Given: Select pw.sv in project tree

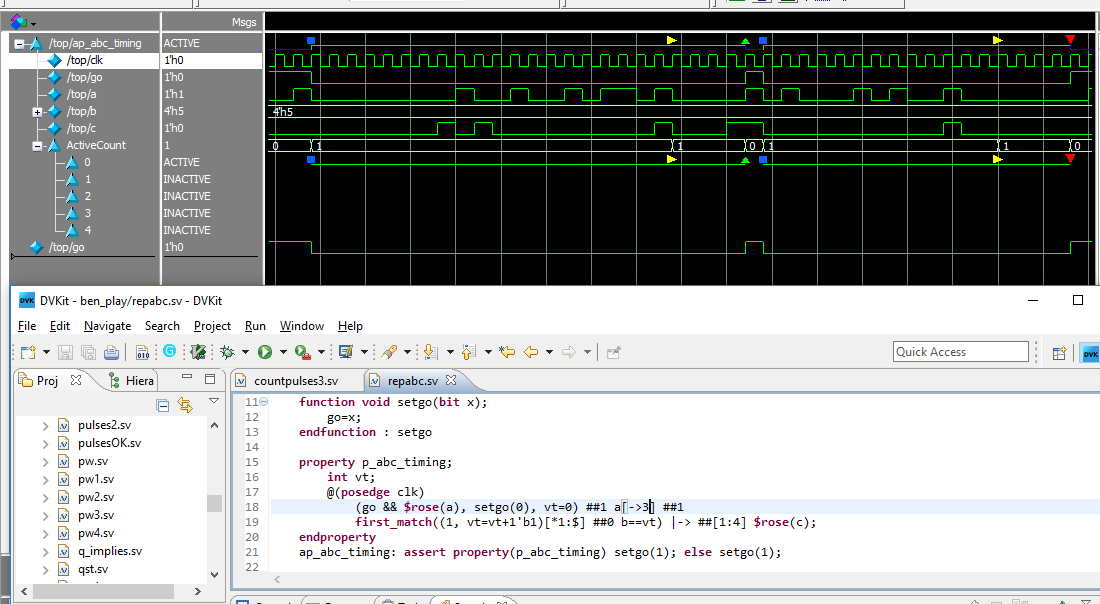Looking at the screenshot, I should click(93, 461).
